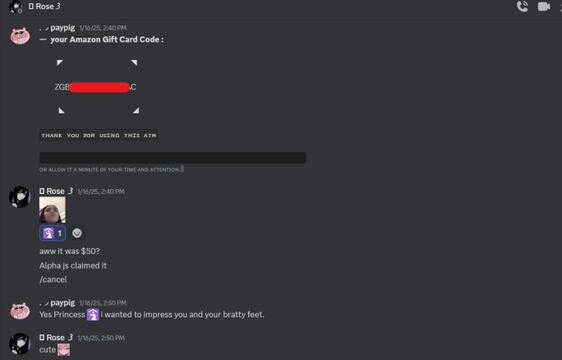Open the selfie photo thumbnail from Rose
Screen dimensions: 562x360
52,210
